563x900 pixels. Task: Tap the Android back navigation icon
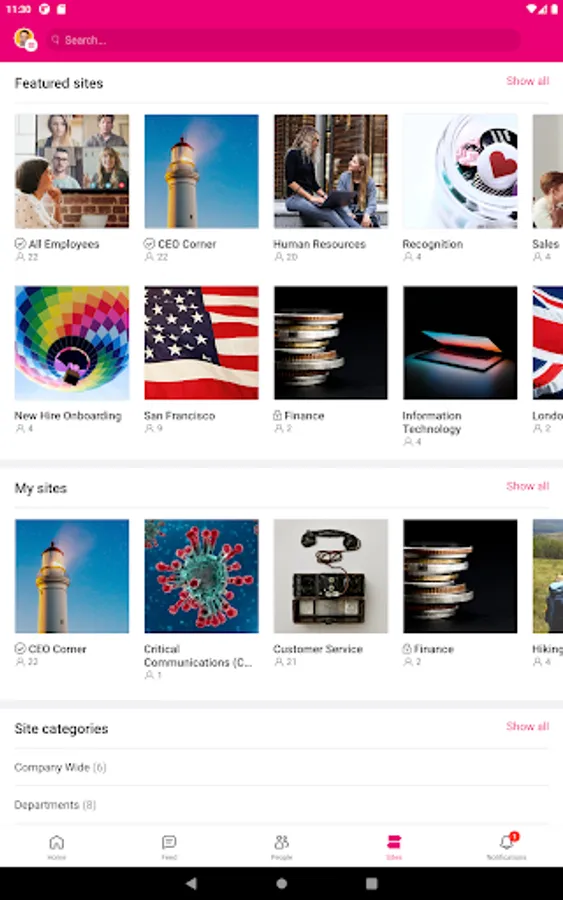pyautogui.click(x=192, y=883)
